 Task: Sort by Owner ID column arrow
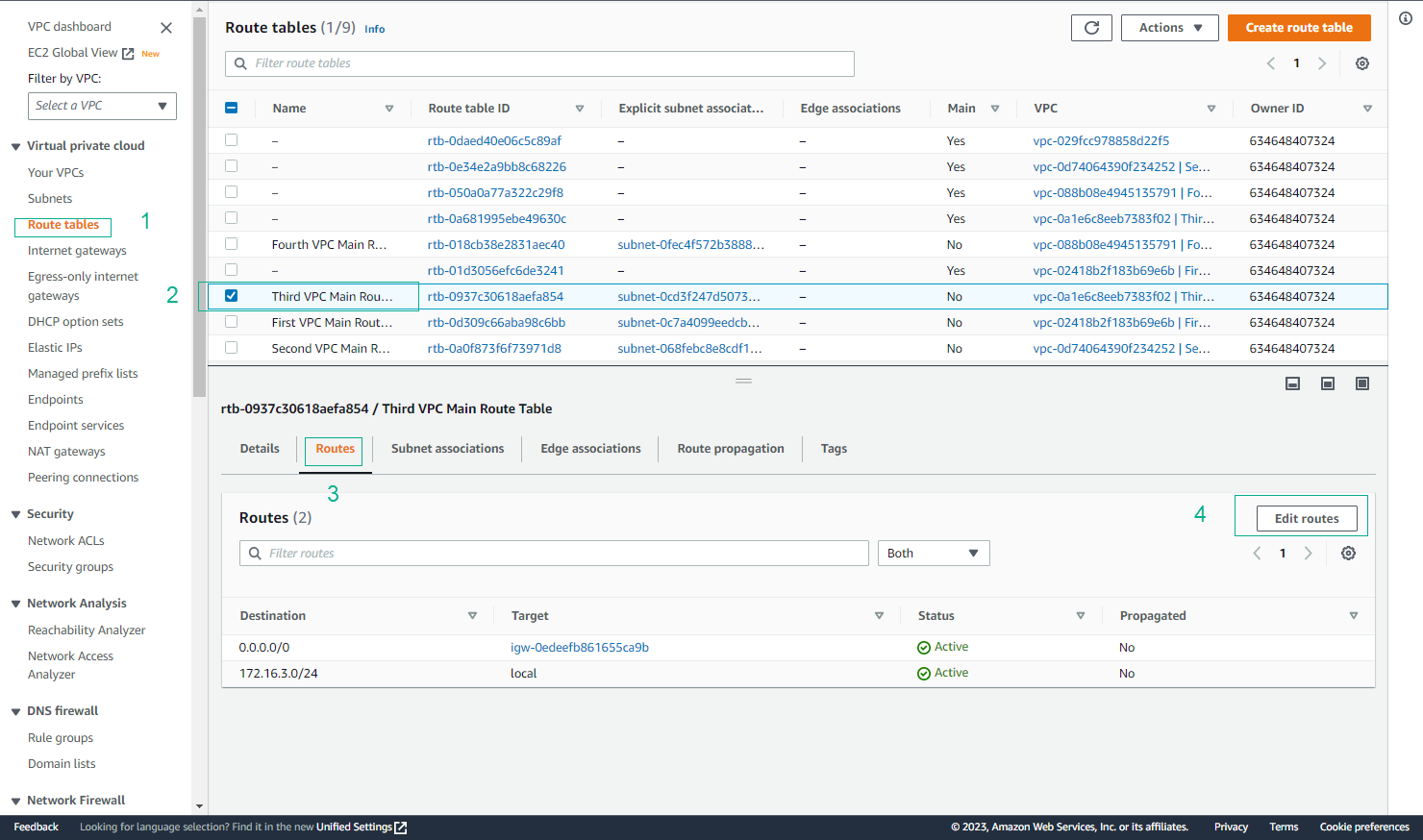point(1367,109)
